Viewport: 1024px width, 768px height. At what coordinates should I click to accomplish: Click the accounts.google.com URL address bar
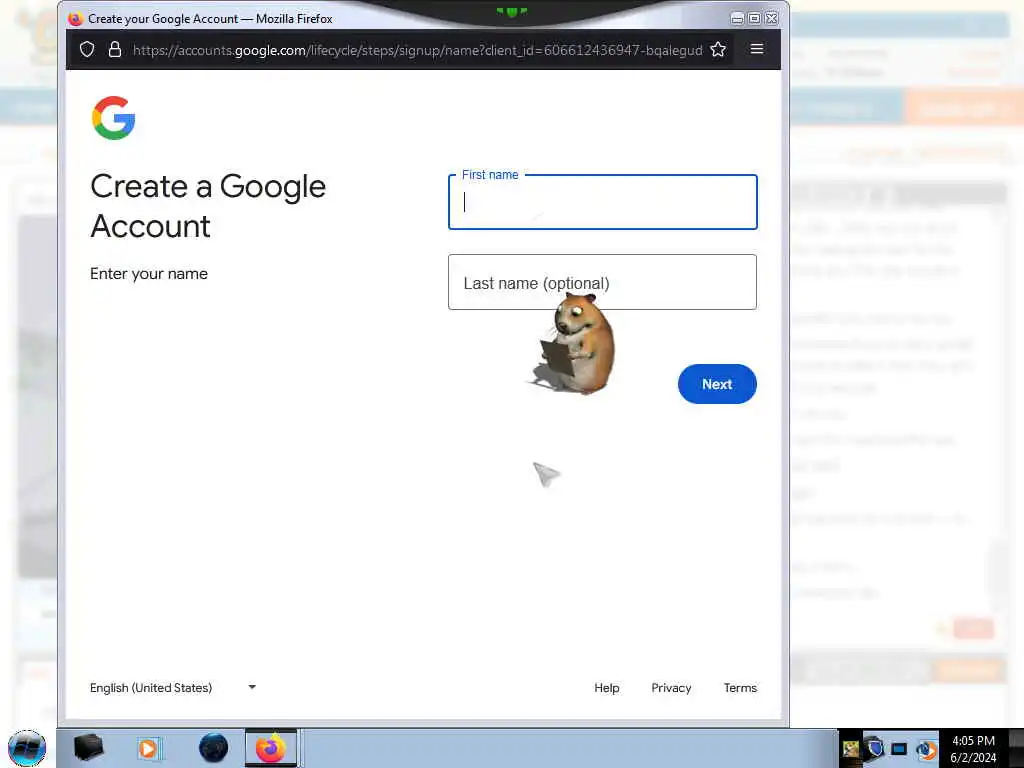click(417, 50)
